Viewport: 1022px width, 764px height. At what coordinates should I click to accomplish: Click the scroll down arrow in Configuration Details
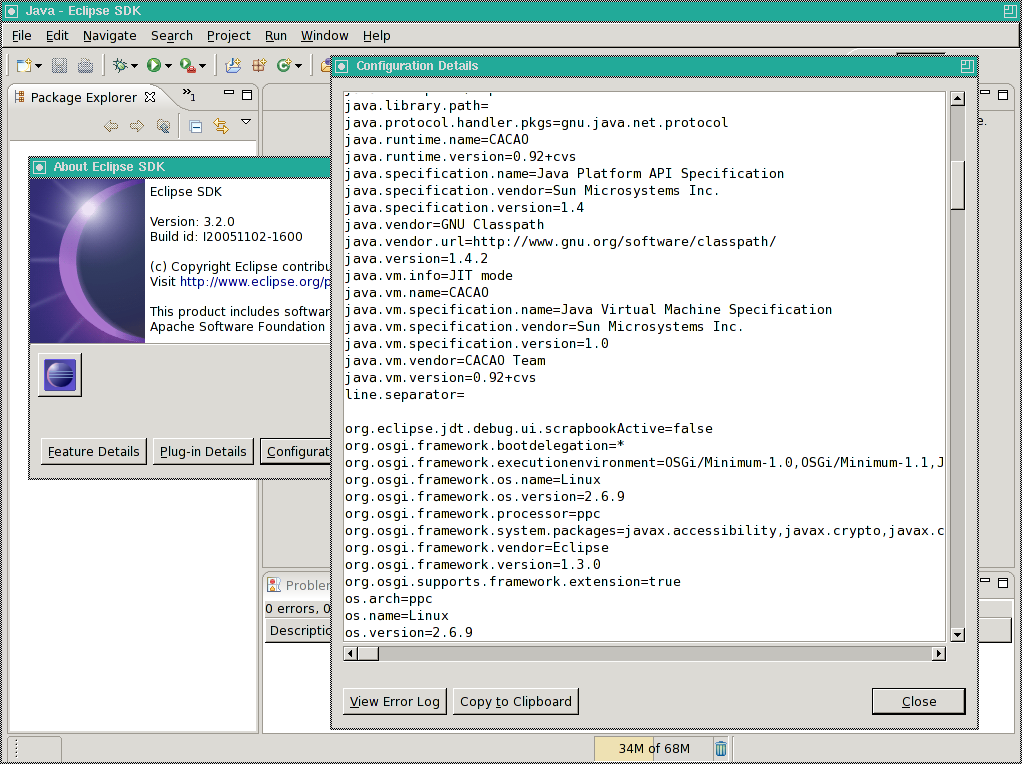[x=957, y=634]
